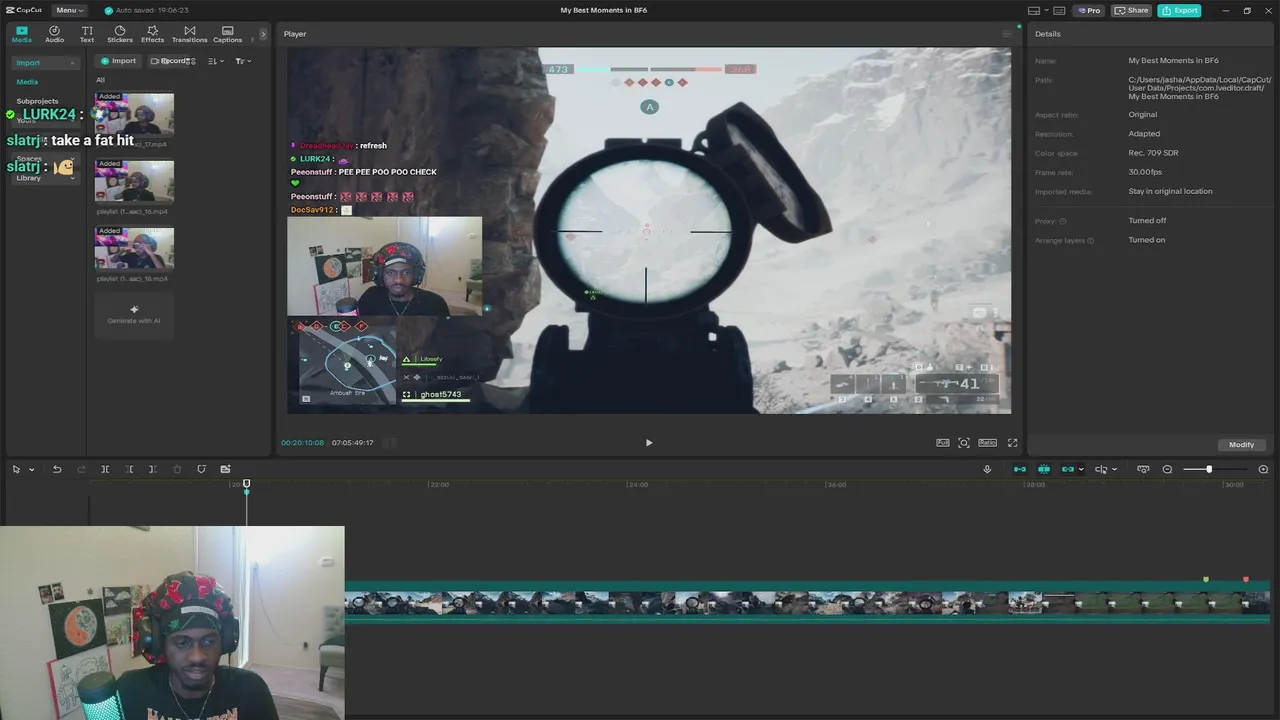1280x720 pixels.
Task: Select Subprojects in the sidebar
Action: [37, 101]
